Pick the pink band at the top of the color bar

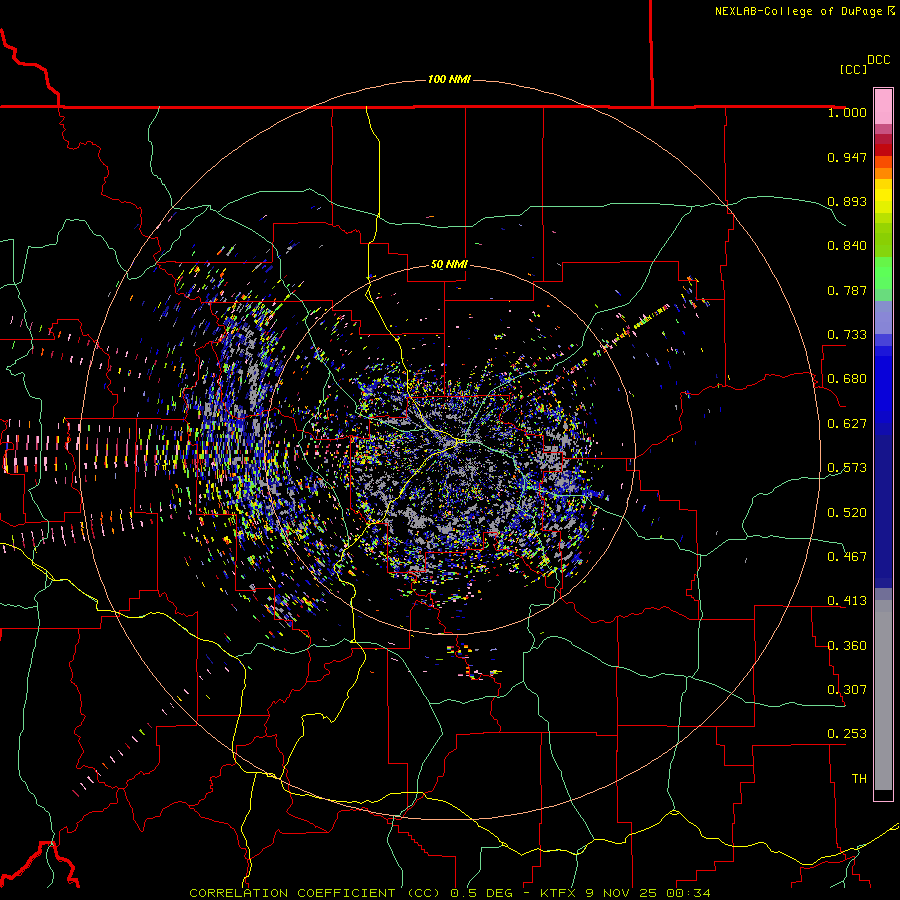pyautogui.click(x=883, y=107)
